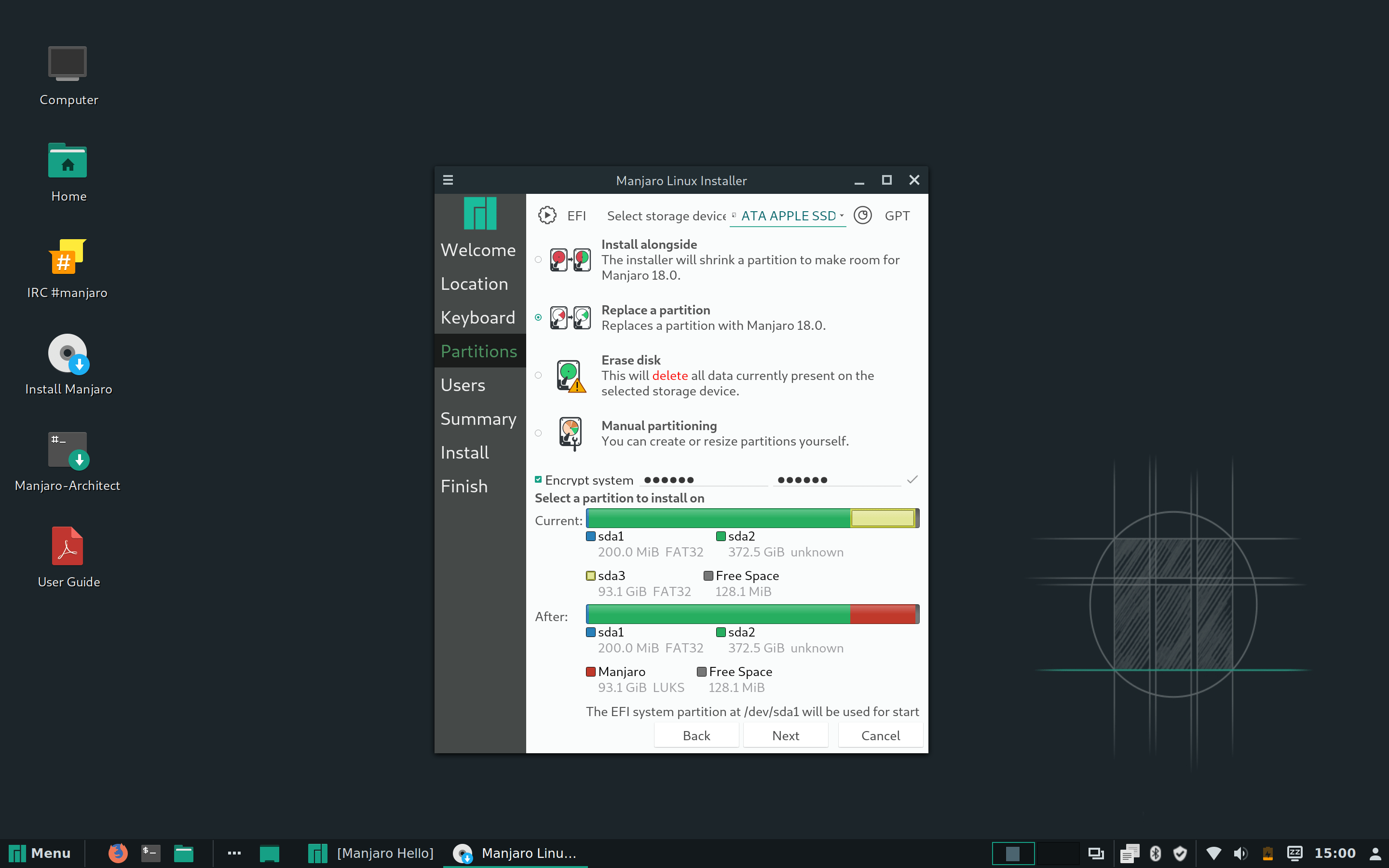
Task: Open the network Wi-Fi tray icon
Action: click(1213, 853)
